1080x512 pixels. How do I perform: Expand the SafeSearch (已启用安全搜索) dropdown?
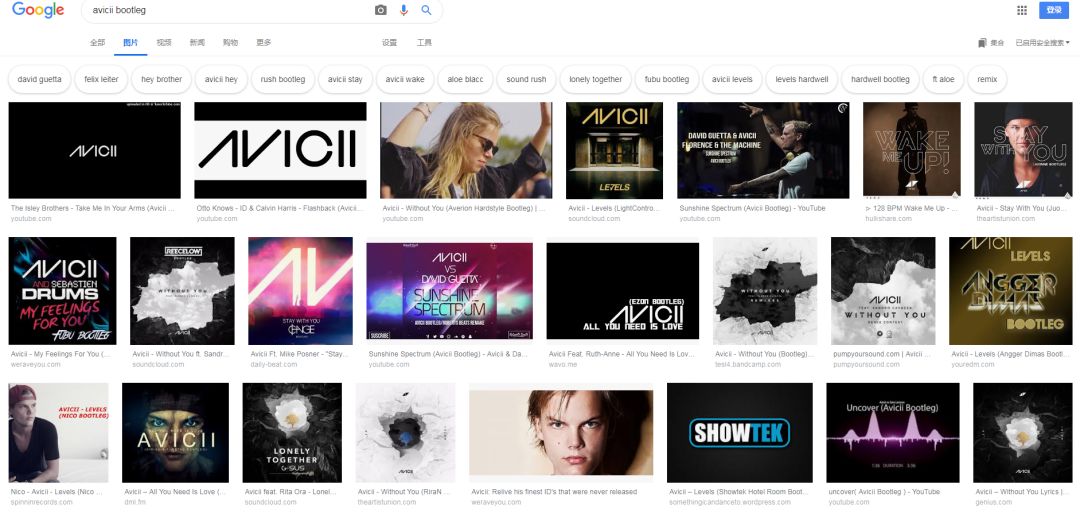(x=1042, y=43)
